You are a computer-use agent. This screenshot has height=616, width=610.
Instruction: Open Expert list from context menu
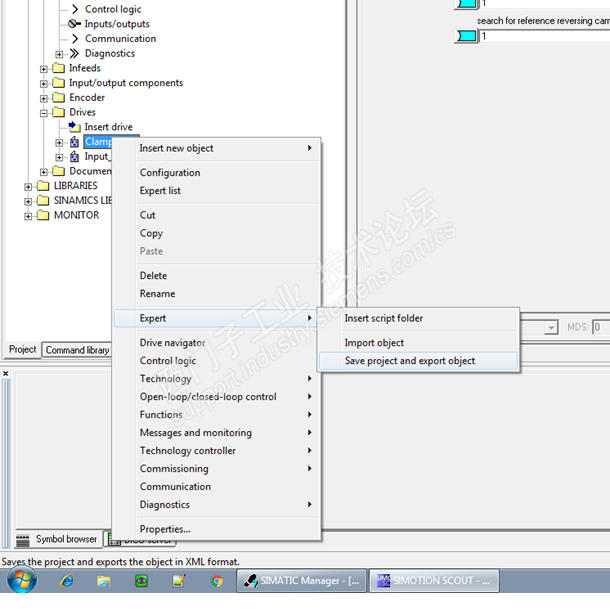217,191
